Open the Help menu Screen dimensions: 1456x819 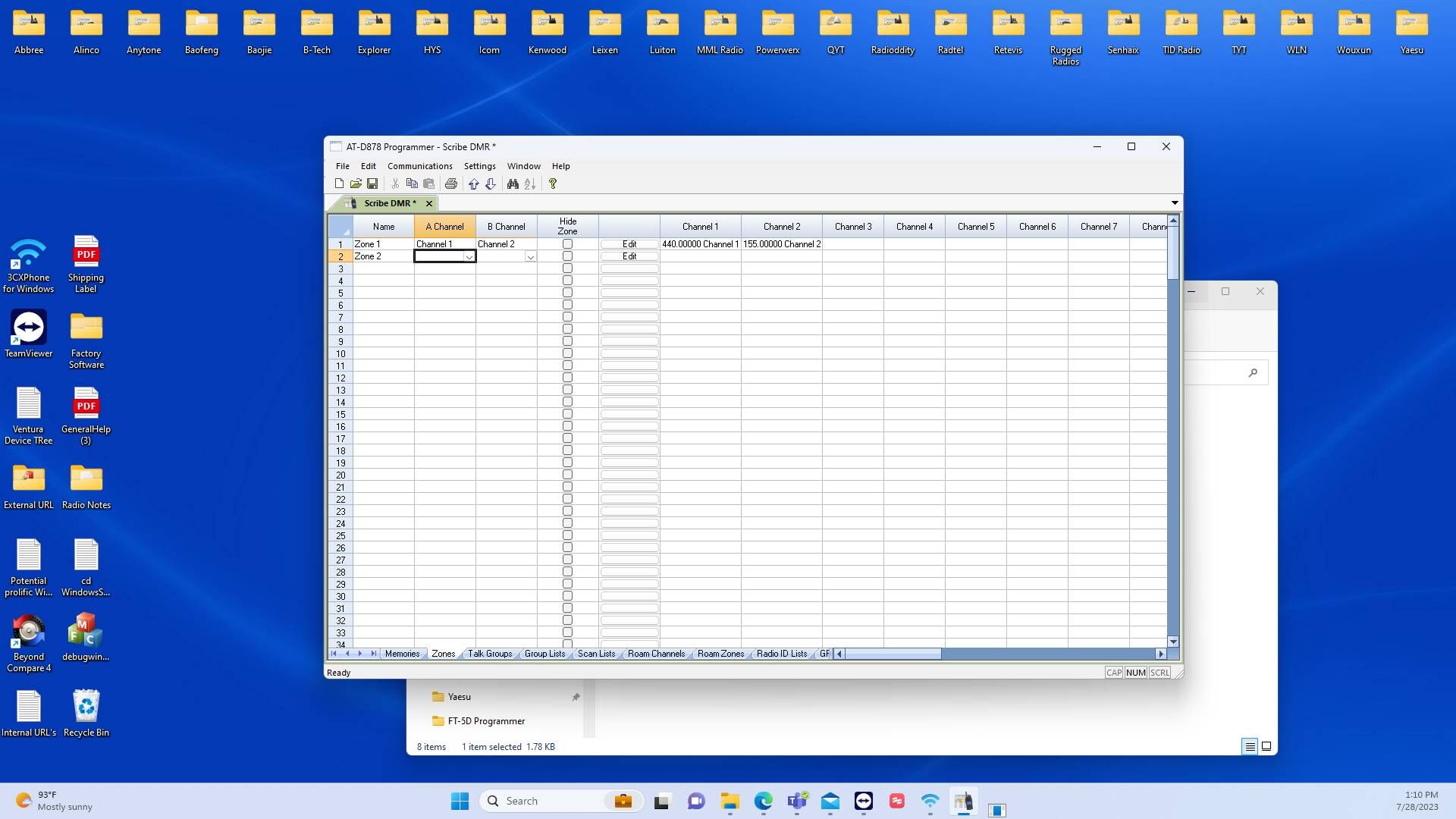(x=561, y=166)
